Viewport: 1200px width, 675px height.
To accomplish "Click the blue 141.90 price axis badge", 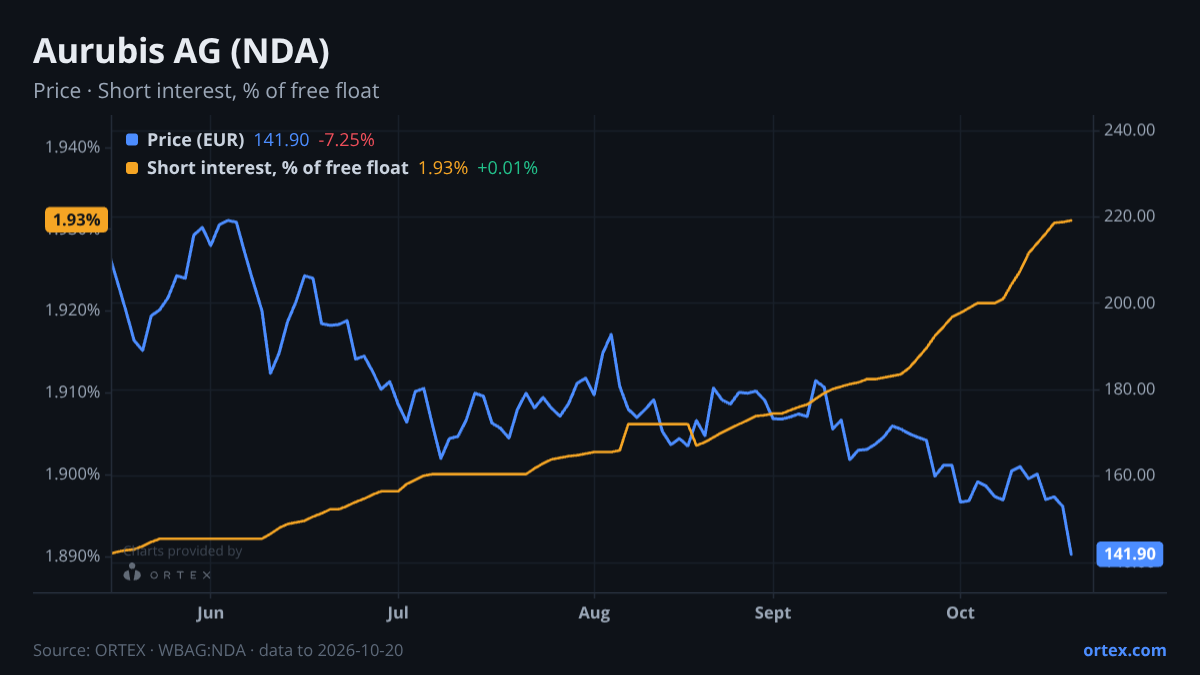I will 1131,554.
